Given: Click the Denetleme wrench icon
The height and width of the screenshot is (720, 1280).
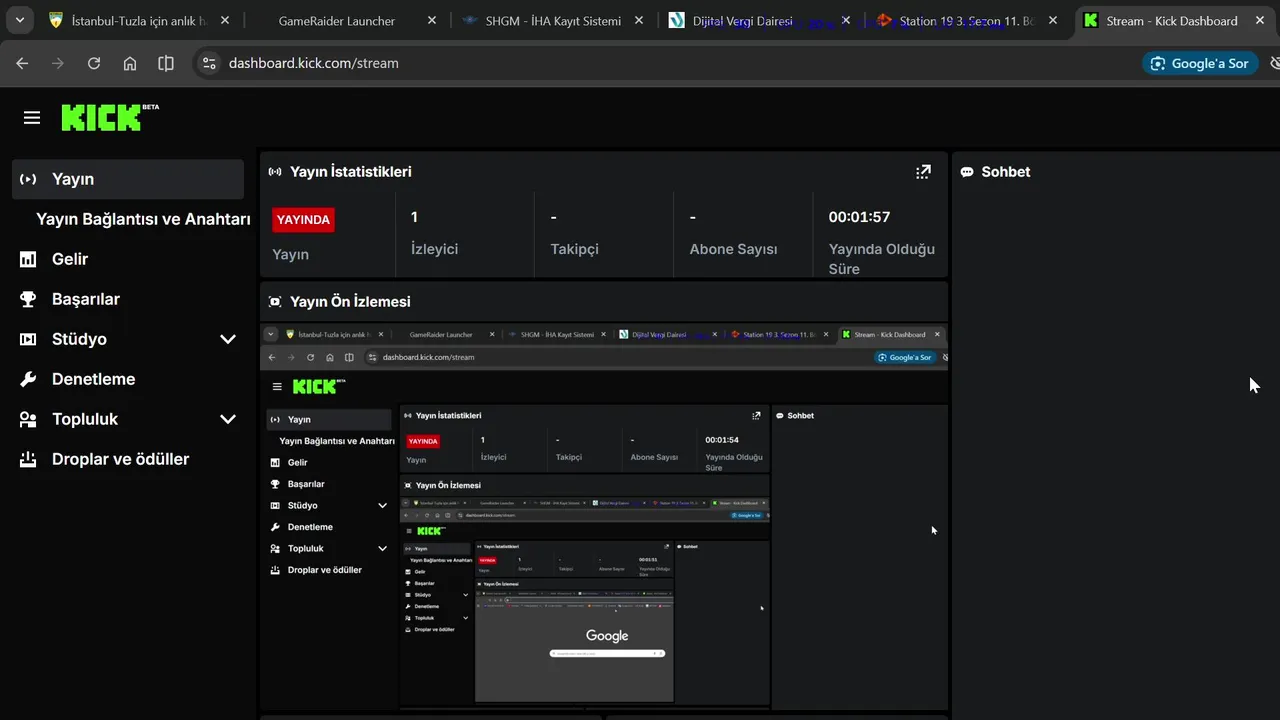Looking at the screenshot, I should click(x=28, y=379).
